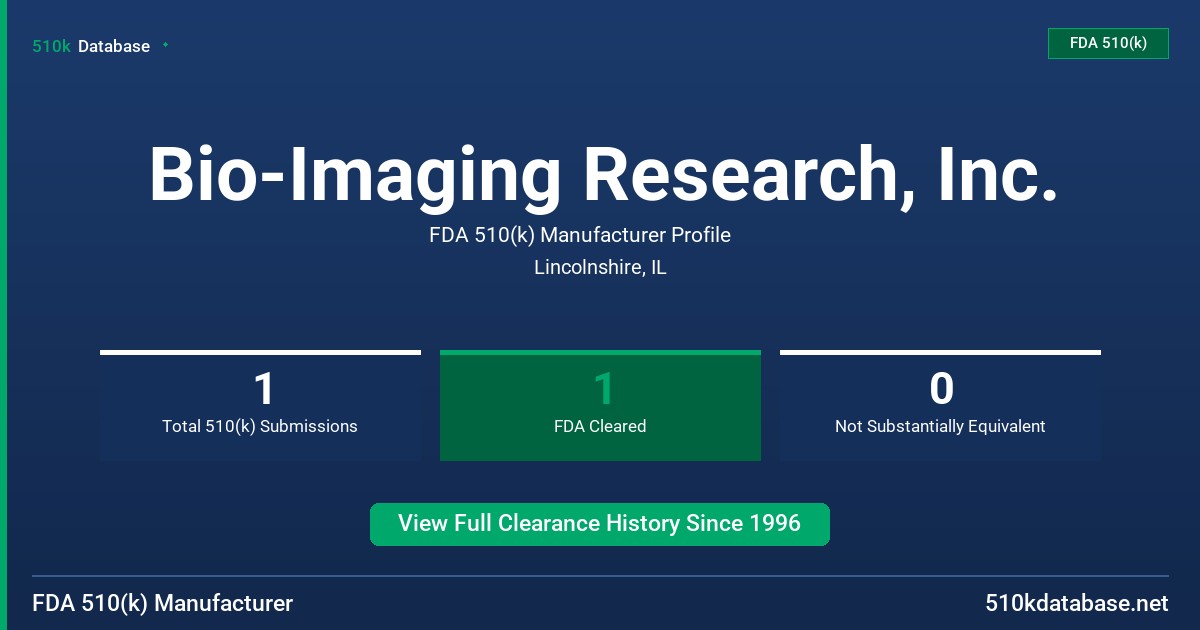Click the 510k Database logo text

tap(91, 46)
